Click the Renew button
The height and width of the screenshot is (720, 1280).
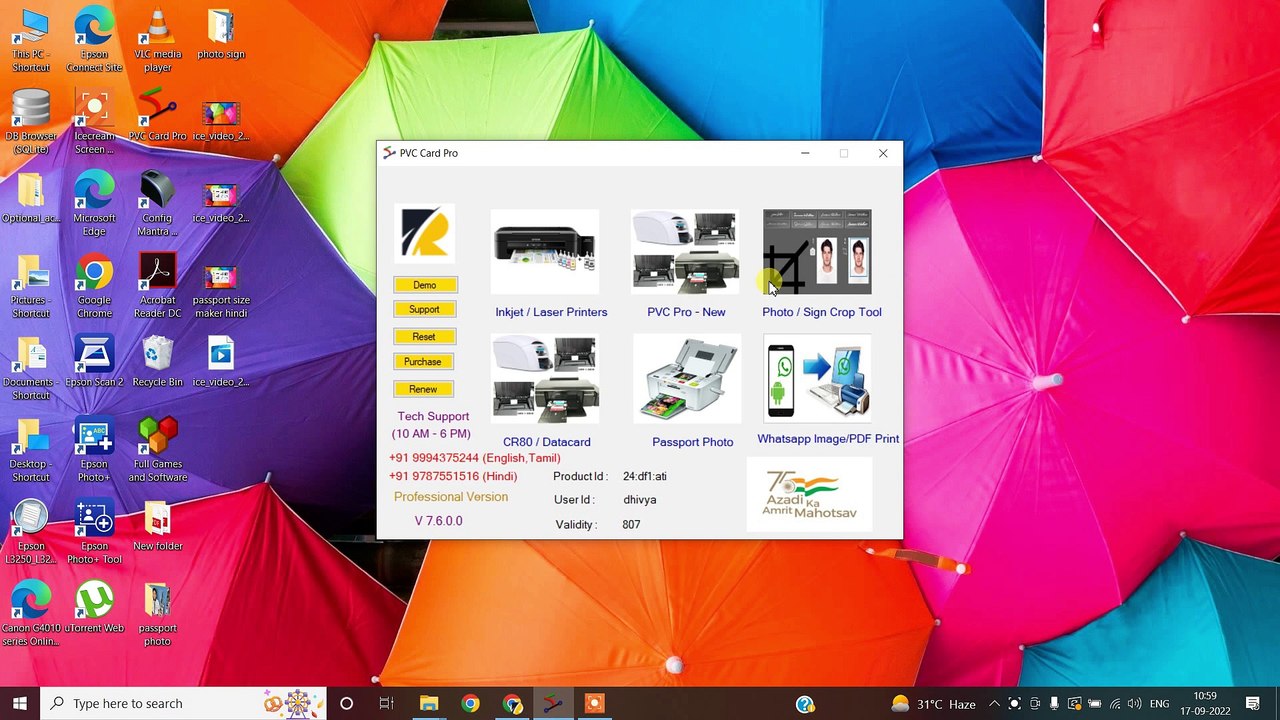tap(424, 389)
